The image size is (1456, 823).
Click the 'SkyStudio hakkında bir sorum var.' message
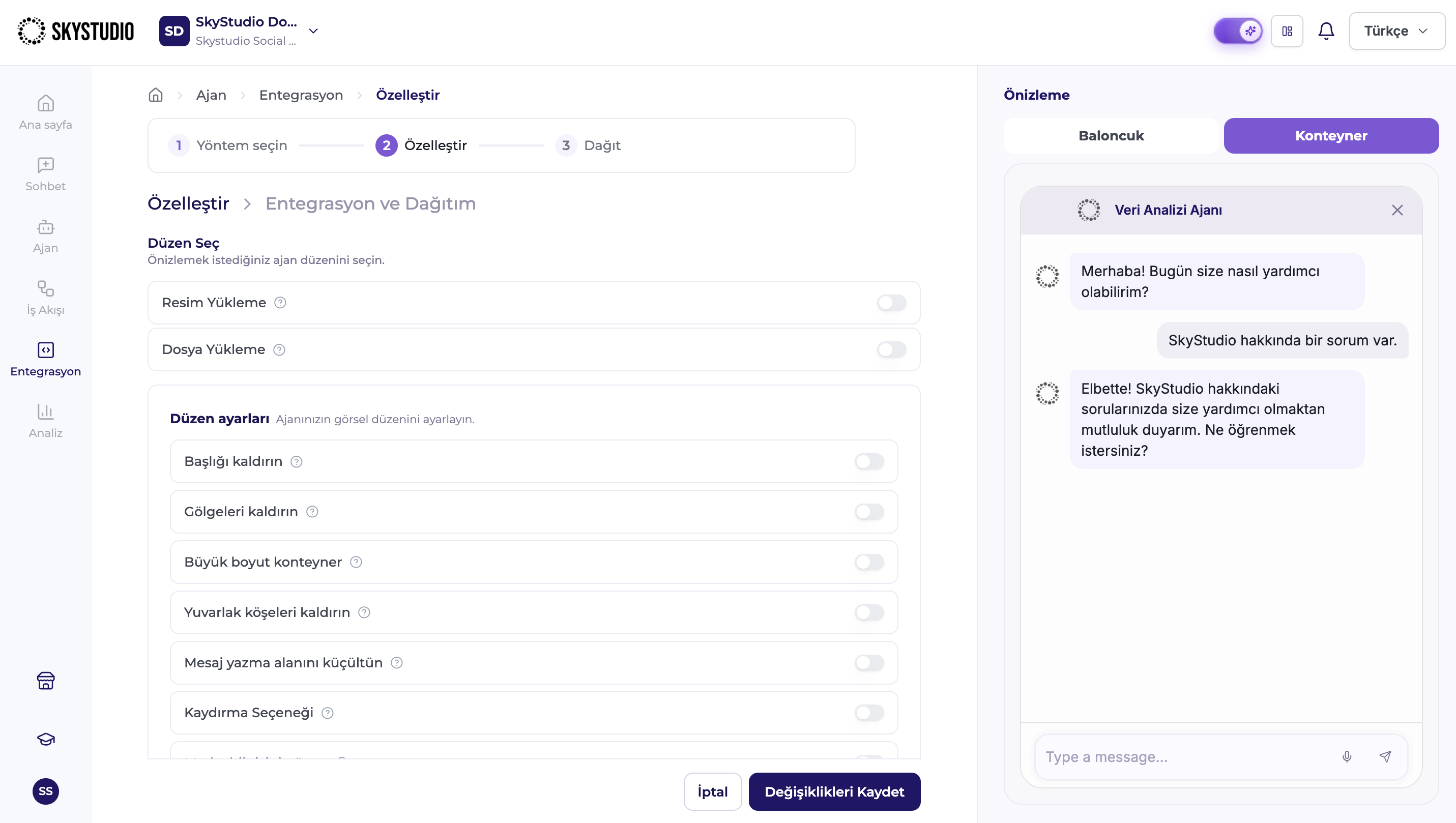click(1283, 340)
